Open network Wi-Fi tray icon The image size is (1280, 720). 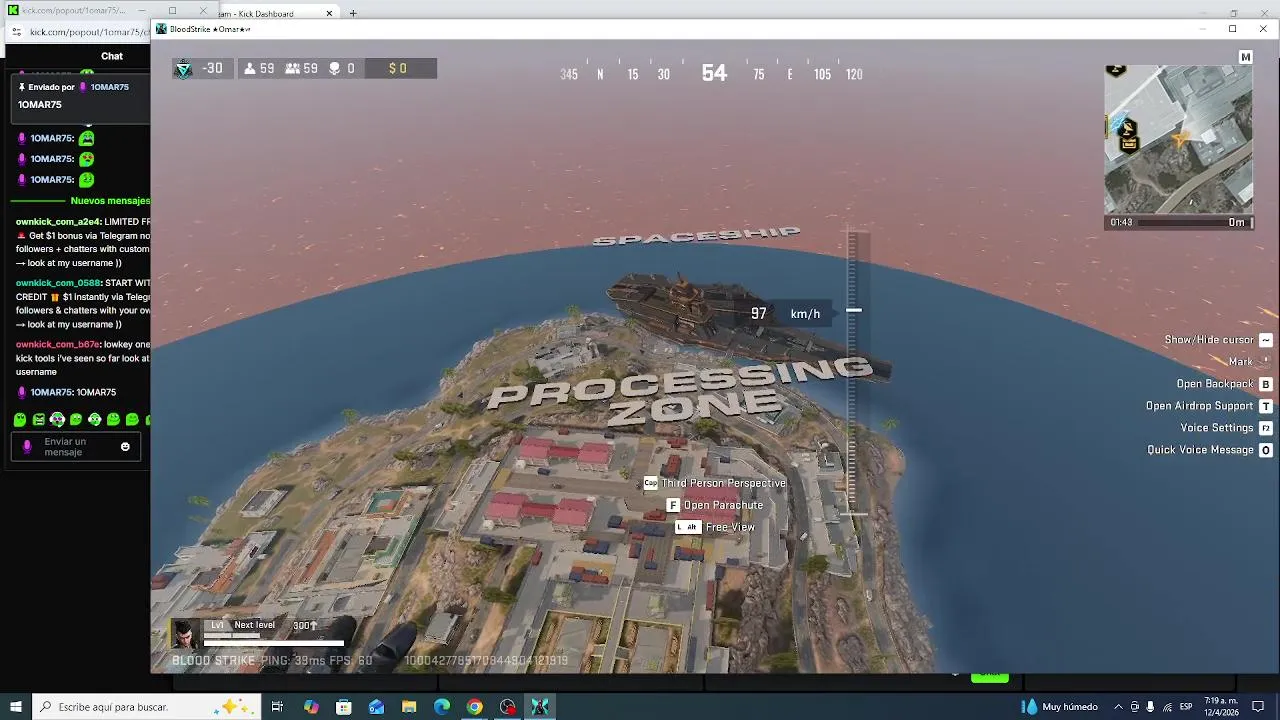pos(1167,707)
